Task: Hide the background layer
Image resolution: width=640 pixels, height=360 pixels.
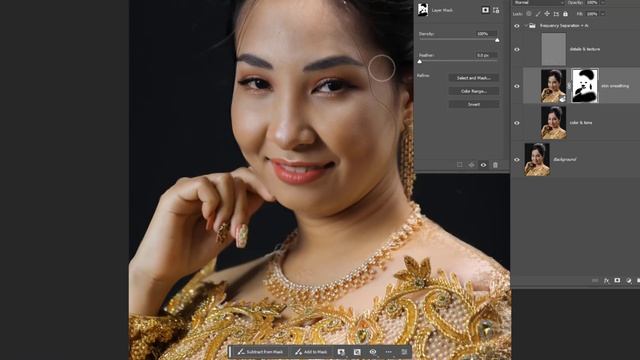Action: [x=517, y=160]
